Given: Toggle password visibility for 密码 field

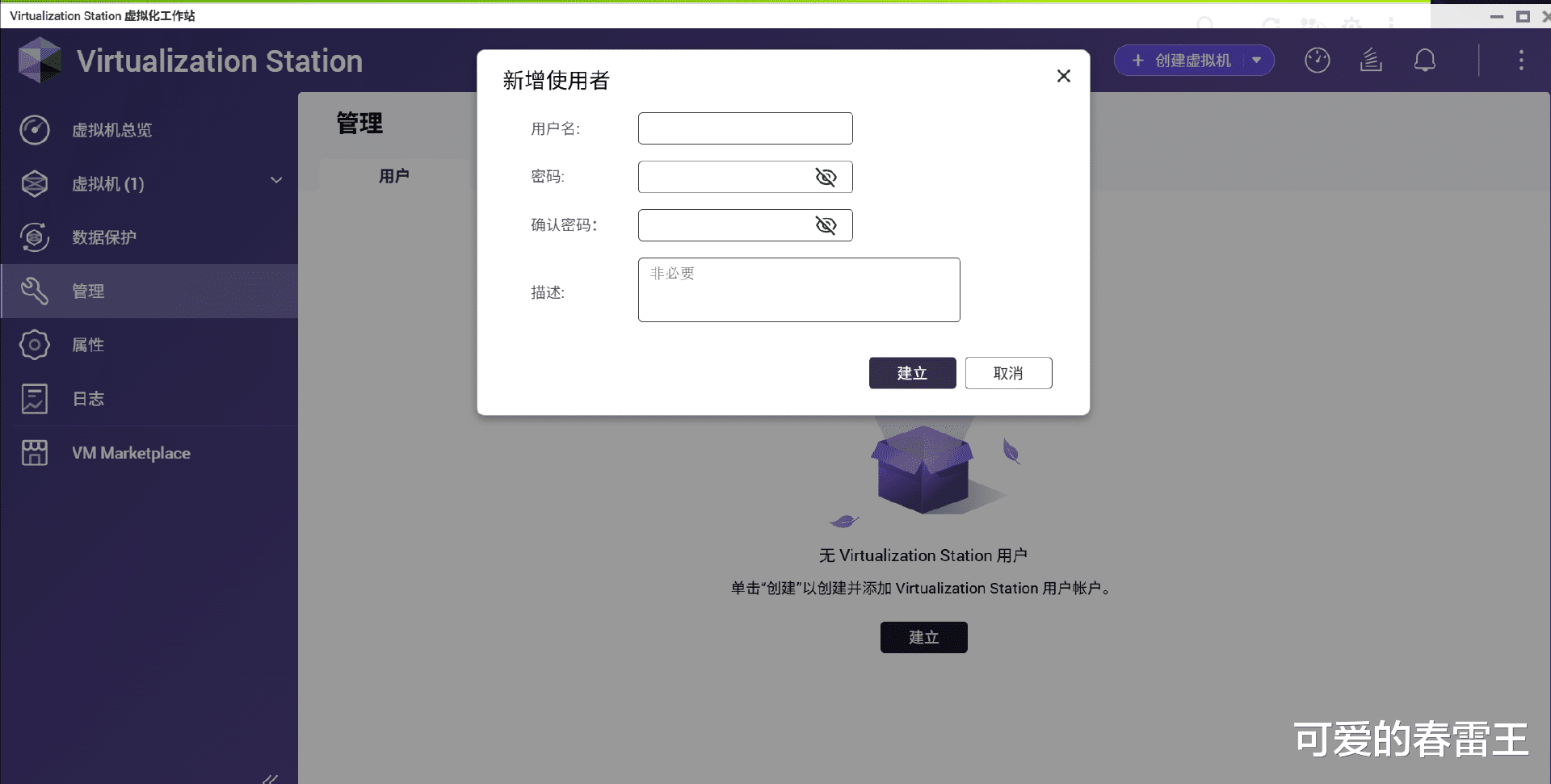Looking at the screenshot, I should tap(826, 177).
